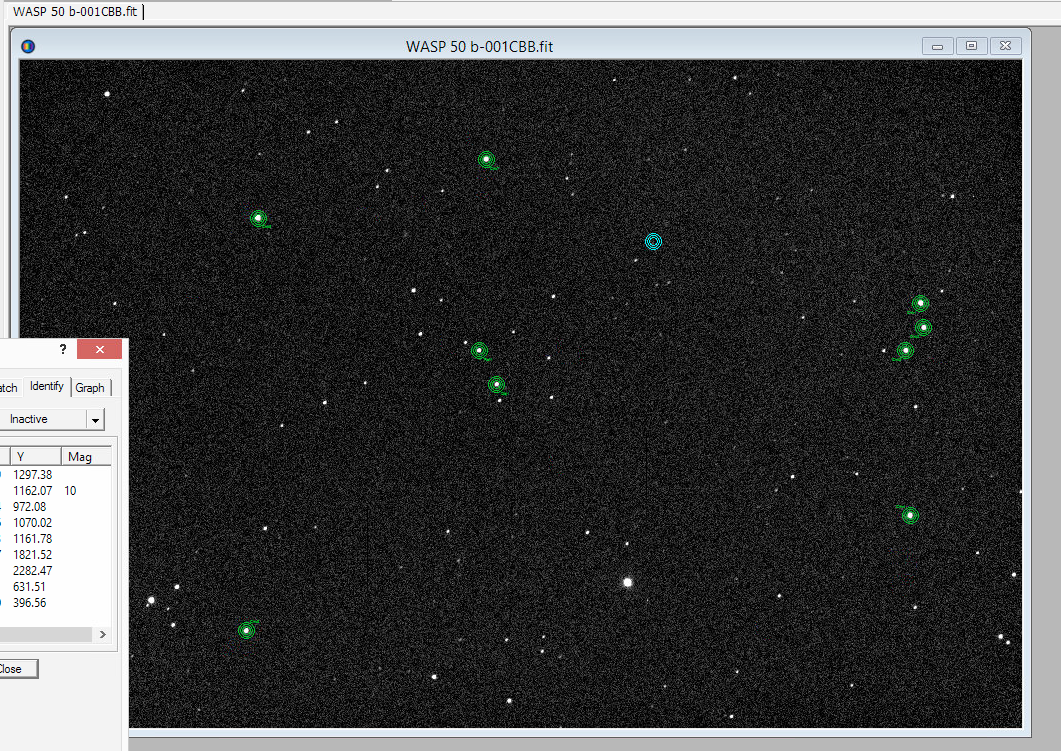Click the MaxIm DL icon in image title bar
This screenshot has width=1061, height=751.
pyautogui.click(x=28, y=46)
